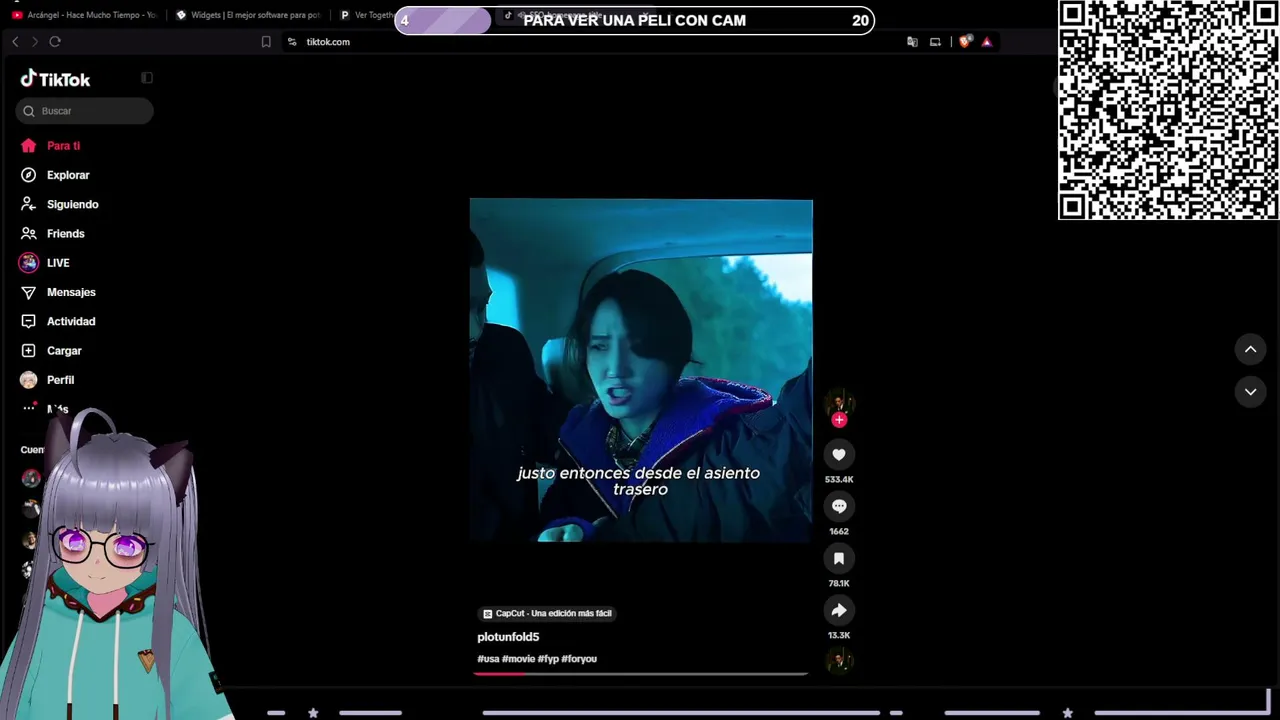The height and width of the screenshot is (720, 1280).
Task: Click the browser forward arrow
Action: [x=34, y=41]
